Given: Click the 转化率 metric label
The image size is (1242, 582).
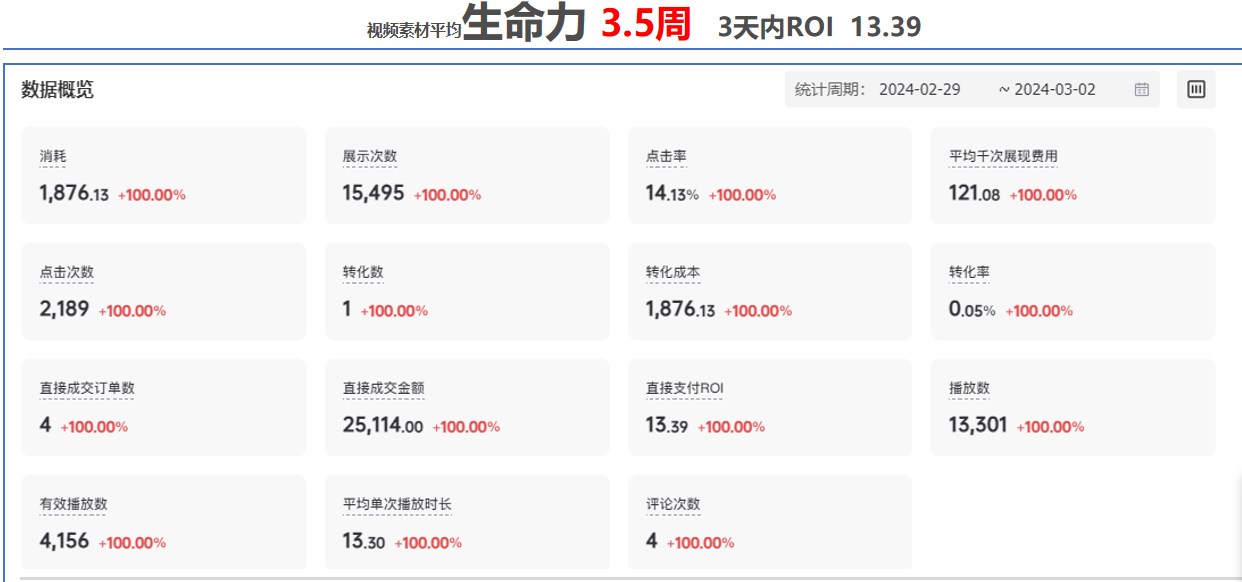Looking at the screenshot, I should coord(969,272).
